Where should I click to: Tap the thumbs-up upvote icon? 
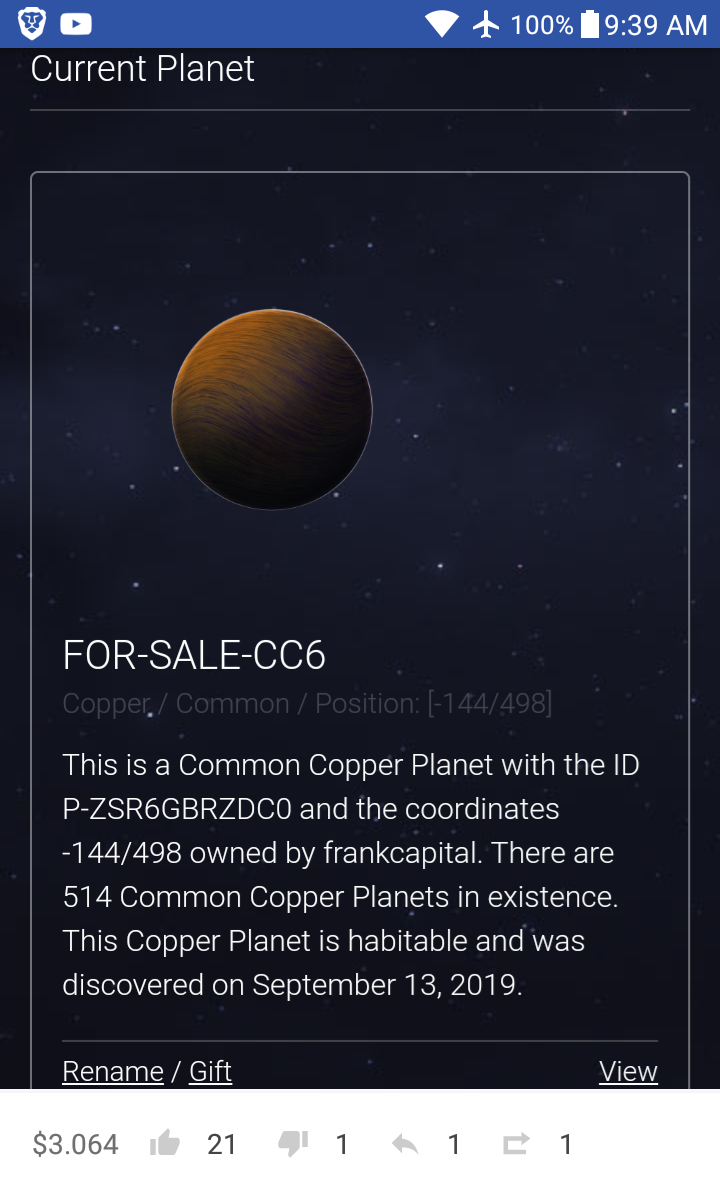tap(164, 1144)
